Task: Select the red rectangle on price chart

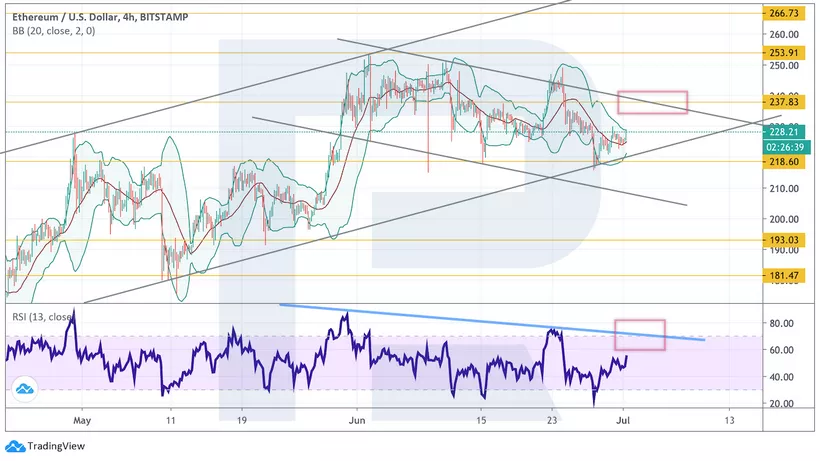Action: pos(652,102)
